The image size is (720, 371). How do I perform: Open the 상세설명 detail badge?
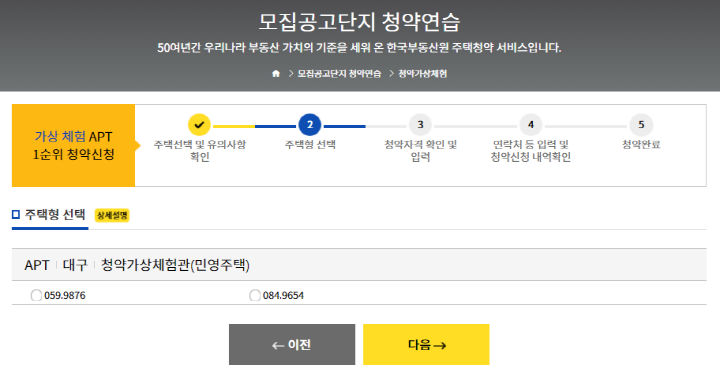112,215
